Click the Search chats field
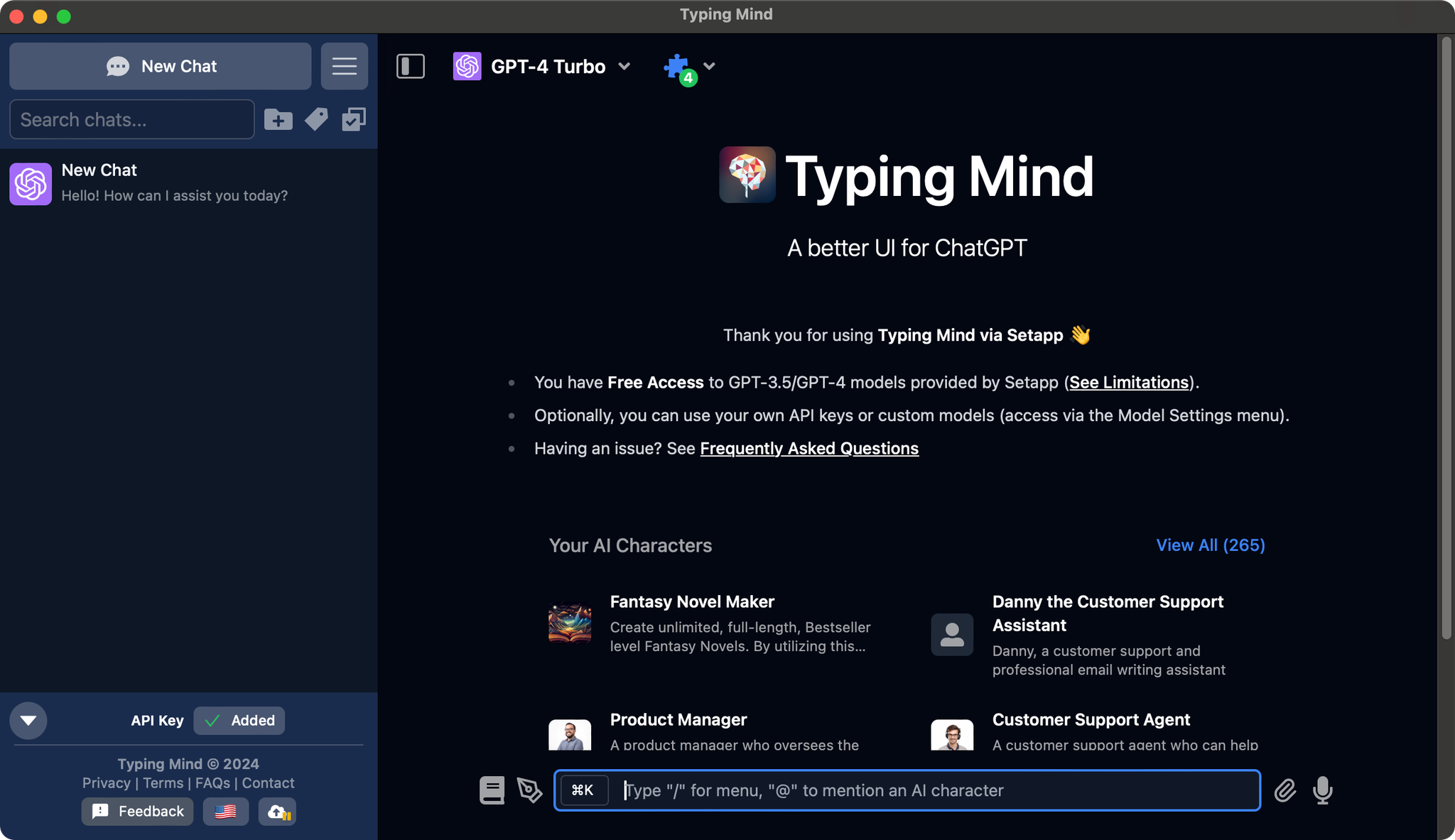Screen dimensions: 1455x840 point(132,119)
